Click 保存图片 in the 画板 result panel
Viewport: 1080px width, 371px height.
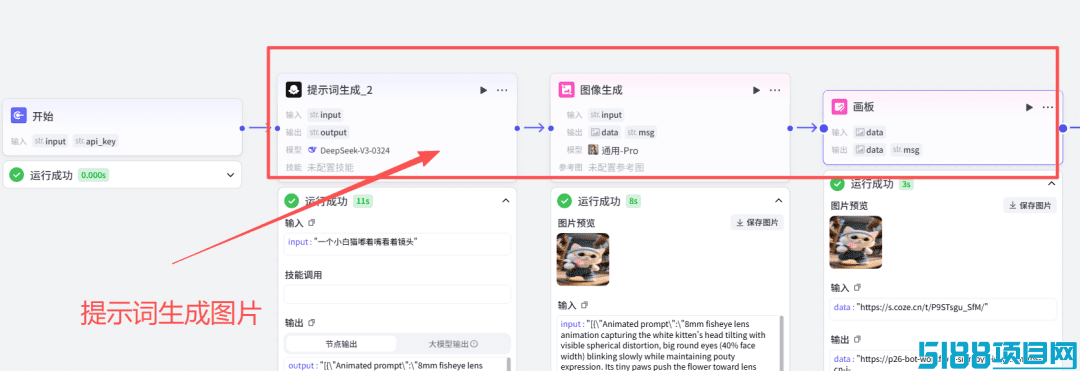pos(1030,205)
